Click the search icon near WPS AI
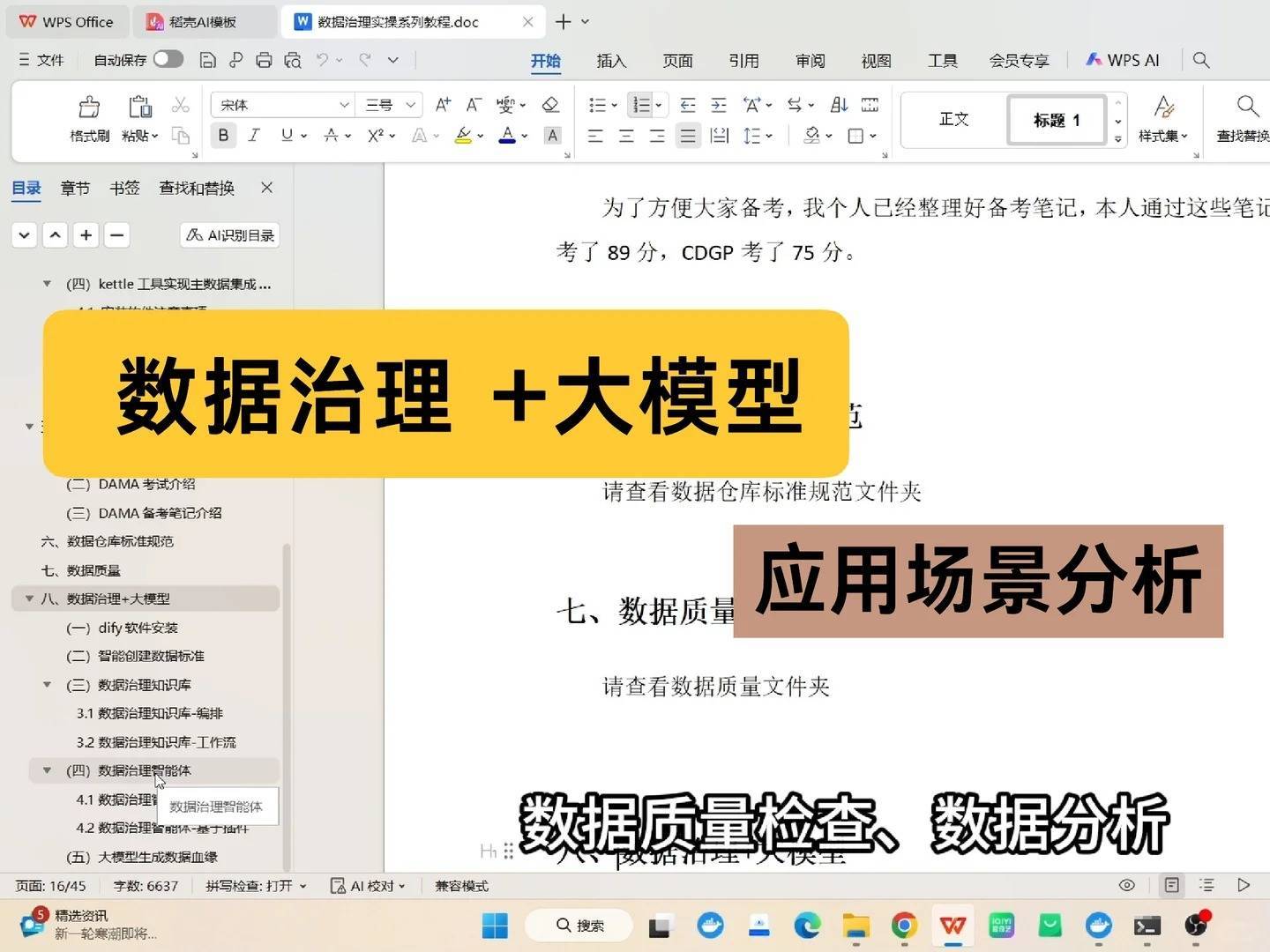1270x952 pixels. tap(1201, 60)
